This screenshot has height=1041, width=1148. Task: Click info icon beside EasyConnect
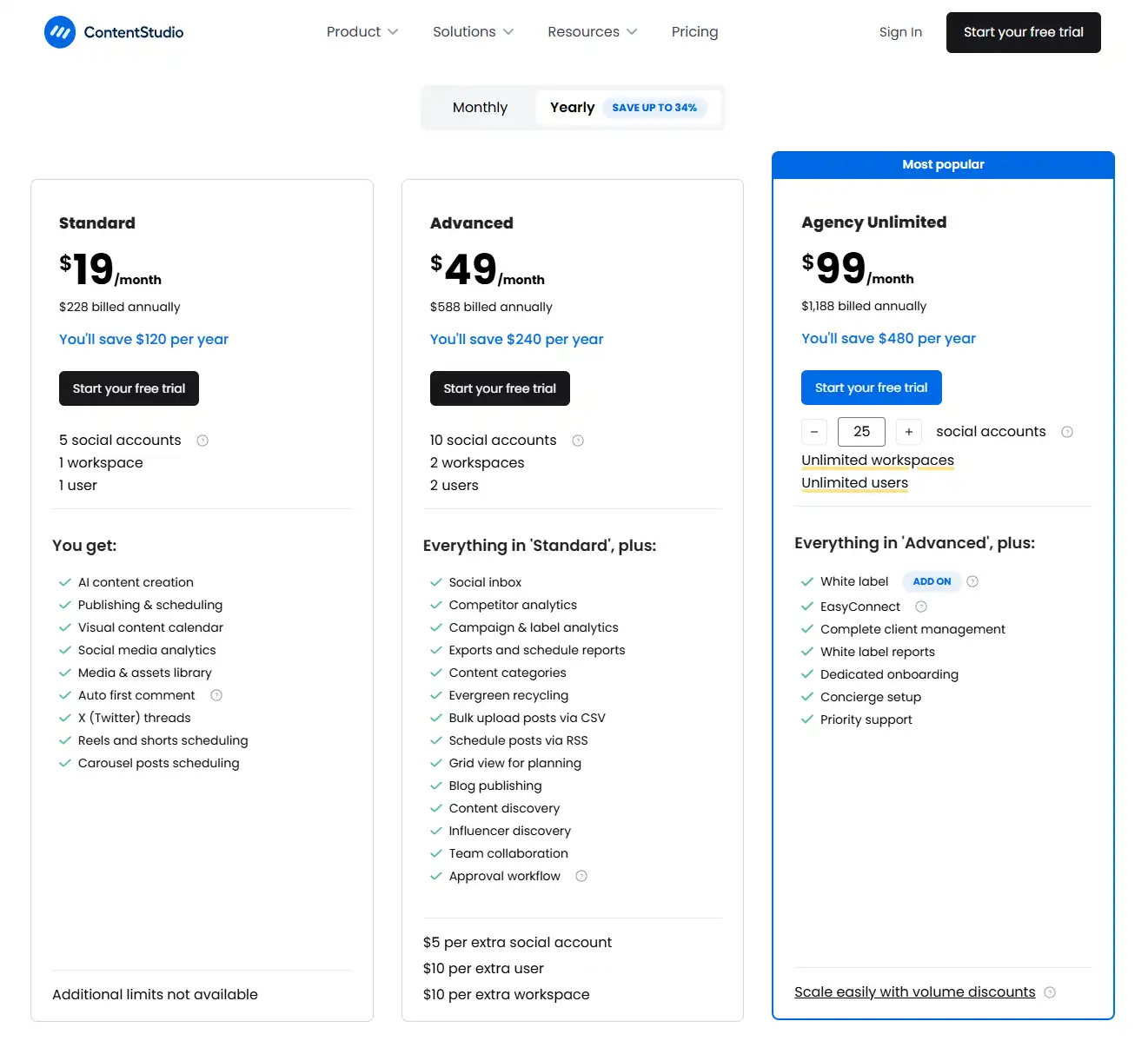tap(921, 607)
